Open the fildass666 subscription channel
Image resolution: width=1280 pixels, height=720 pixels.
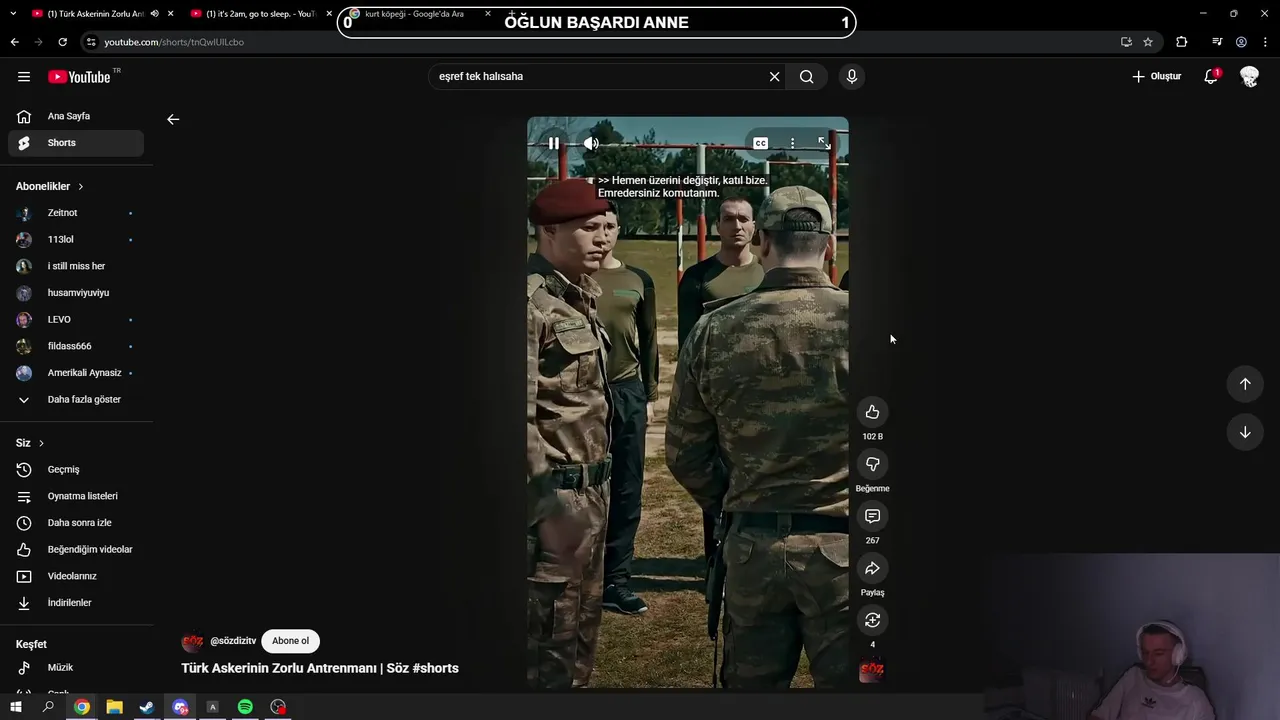point(76,346)
